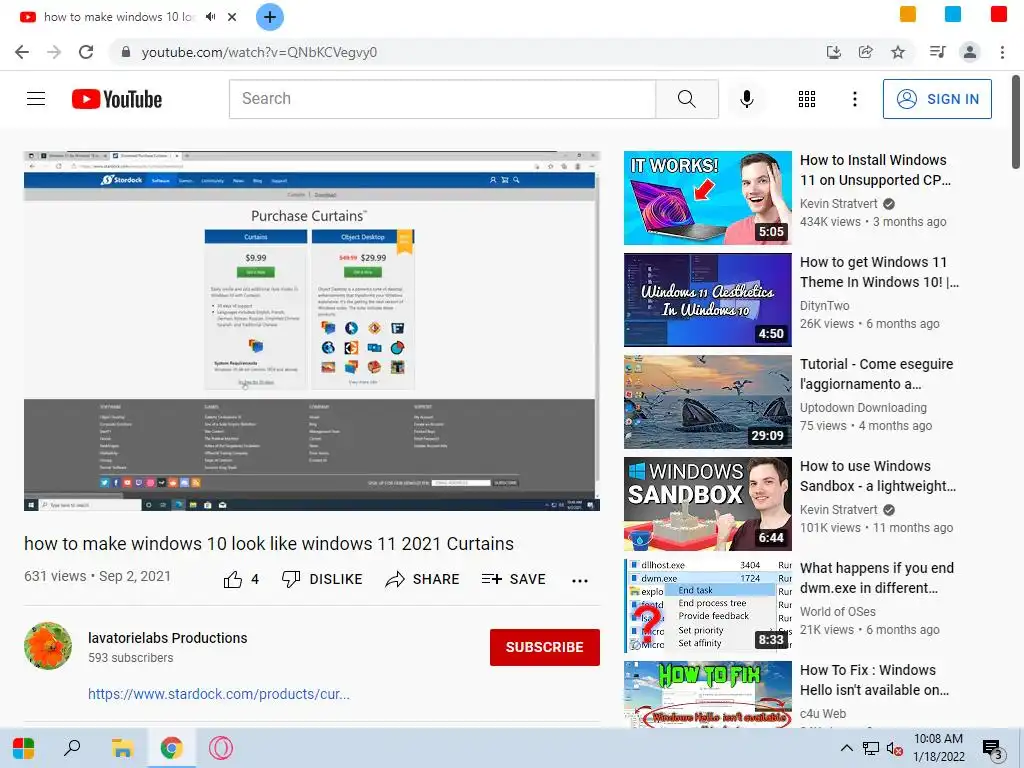Screen dimensions: 1024x768
Task: Open the YouTube hamburger guide menu
Action: coord(36,99)
